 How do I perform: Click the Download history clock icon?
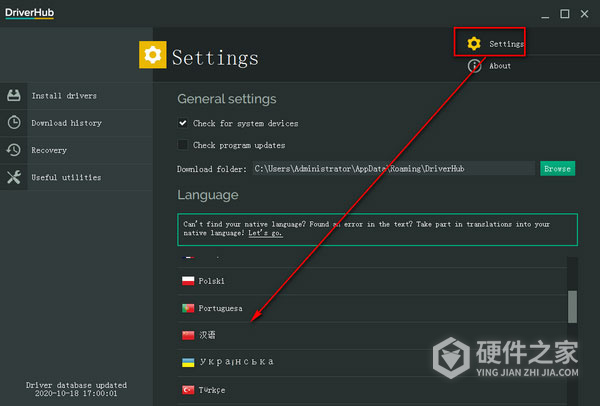click(x=14, y=122)
